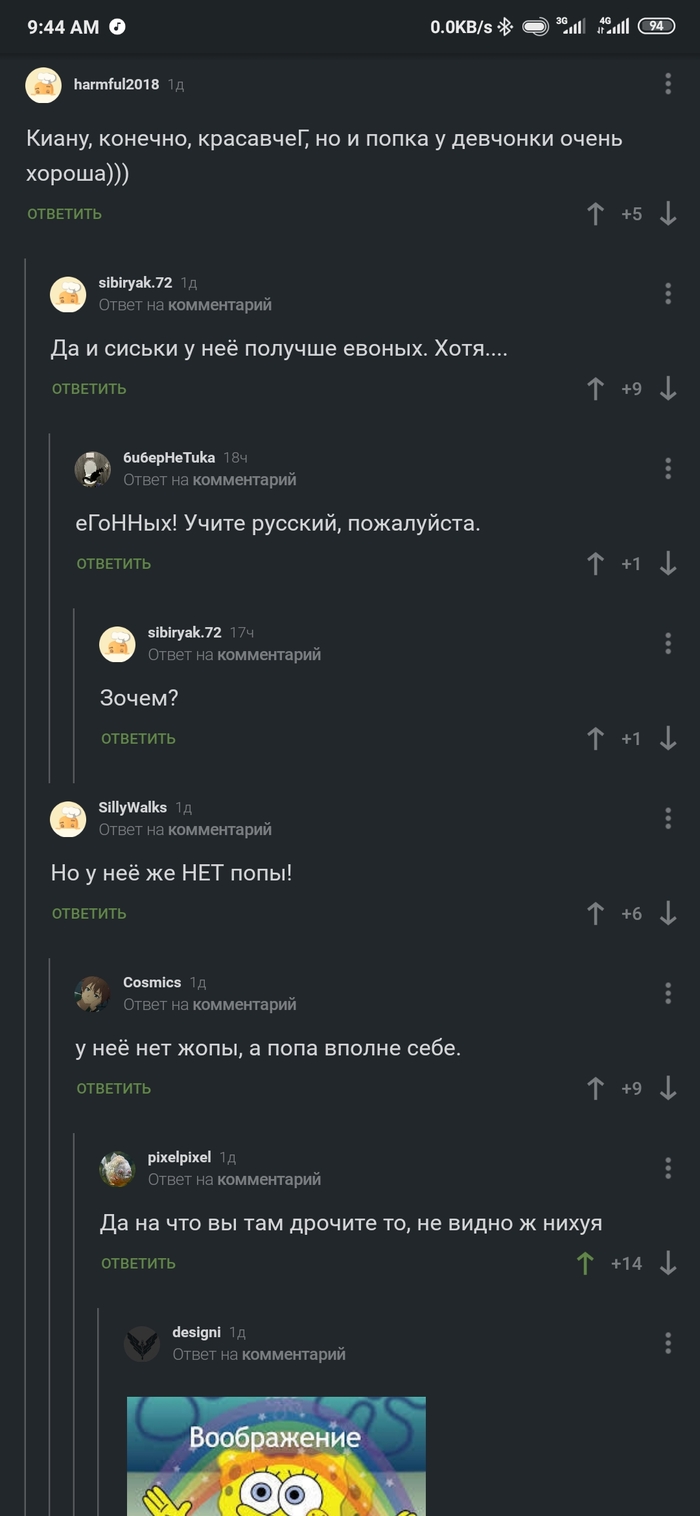Open SillyWalks username profile link

(133, 808)
